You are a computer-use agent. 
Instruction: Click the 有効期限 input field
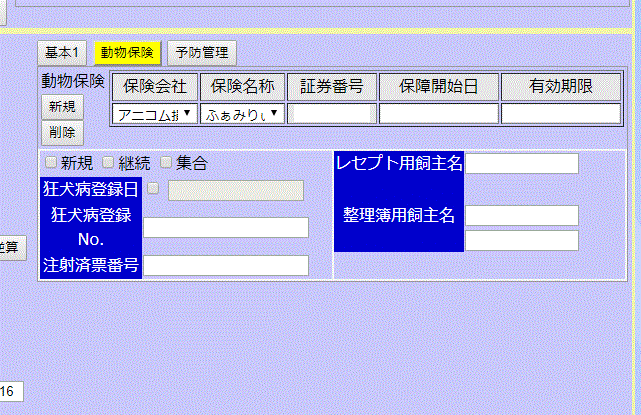tap(561, 114)
